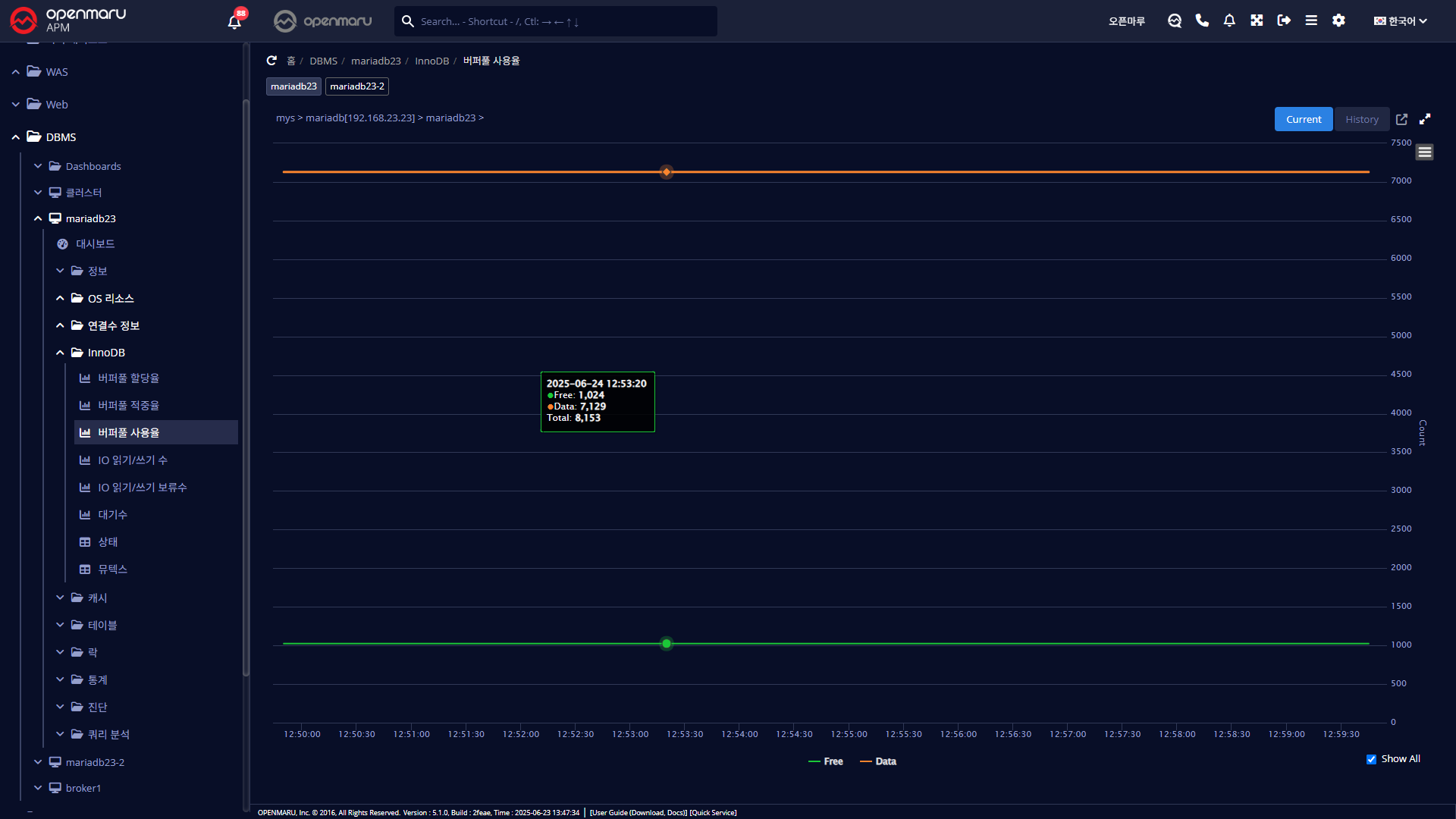Open the header list menu icon
1456x819 pixels.
pyautogui.click(x=1311, y=20)
